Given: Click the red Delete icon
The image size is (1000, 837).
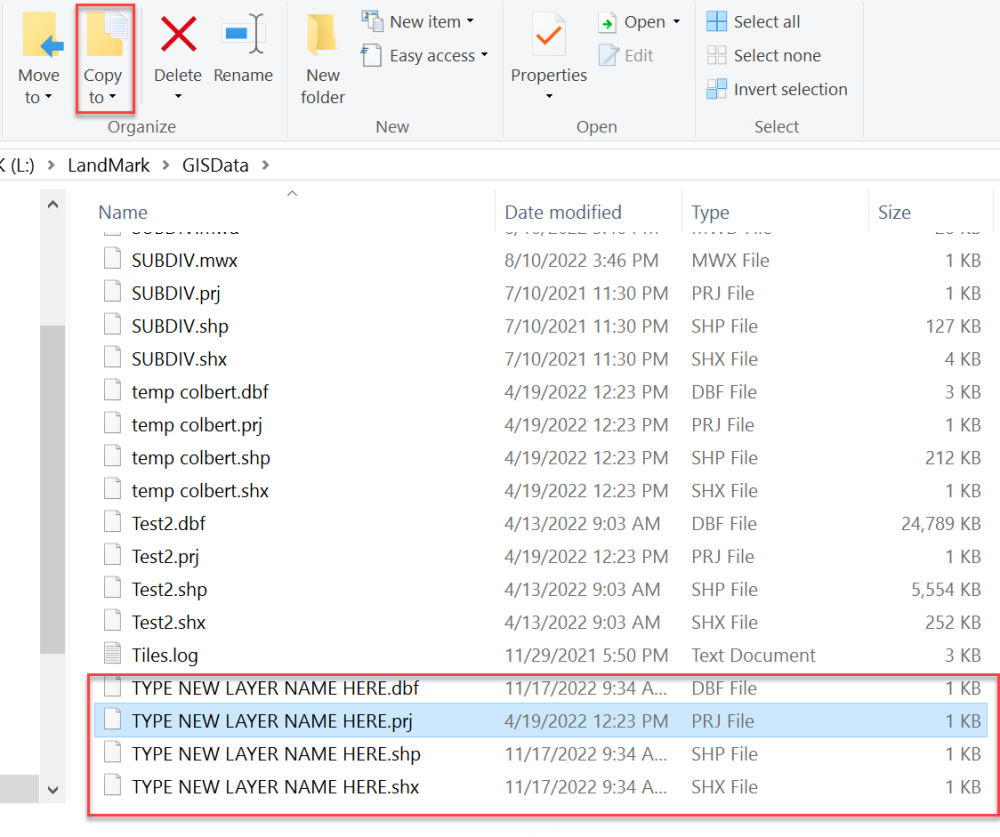Looking at the screenshot, I should 178,34.
